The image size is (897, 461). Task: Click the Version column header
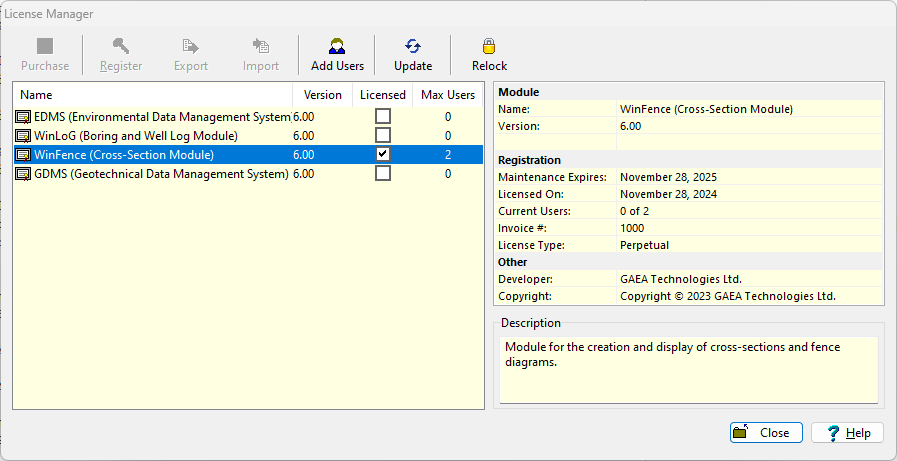pyautogui.click(x=323, y=95)
